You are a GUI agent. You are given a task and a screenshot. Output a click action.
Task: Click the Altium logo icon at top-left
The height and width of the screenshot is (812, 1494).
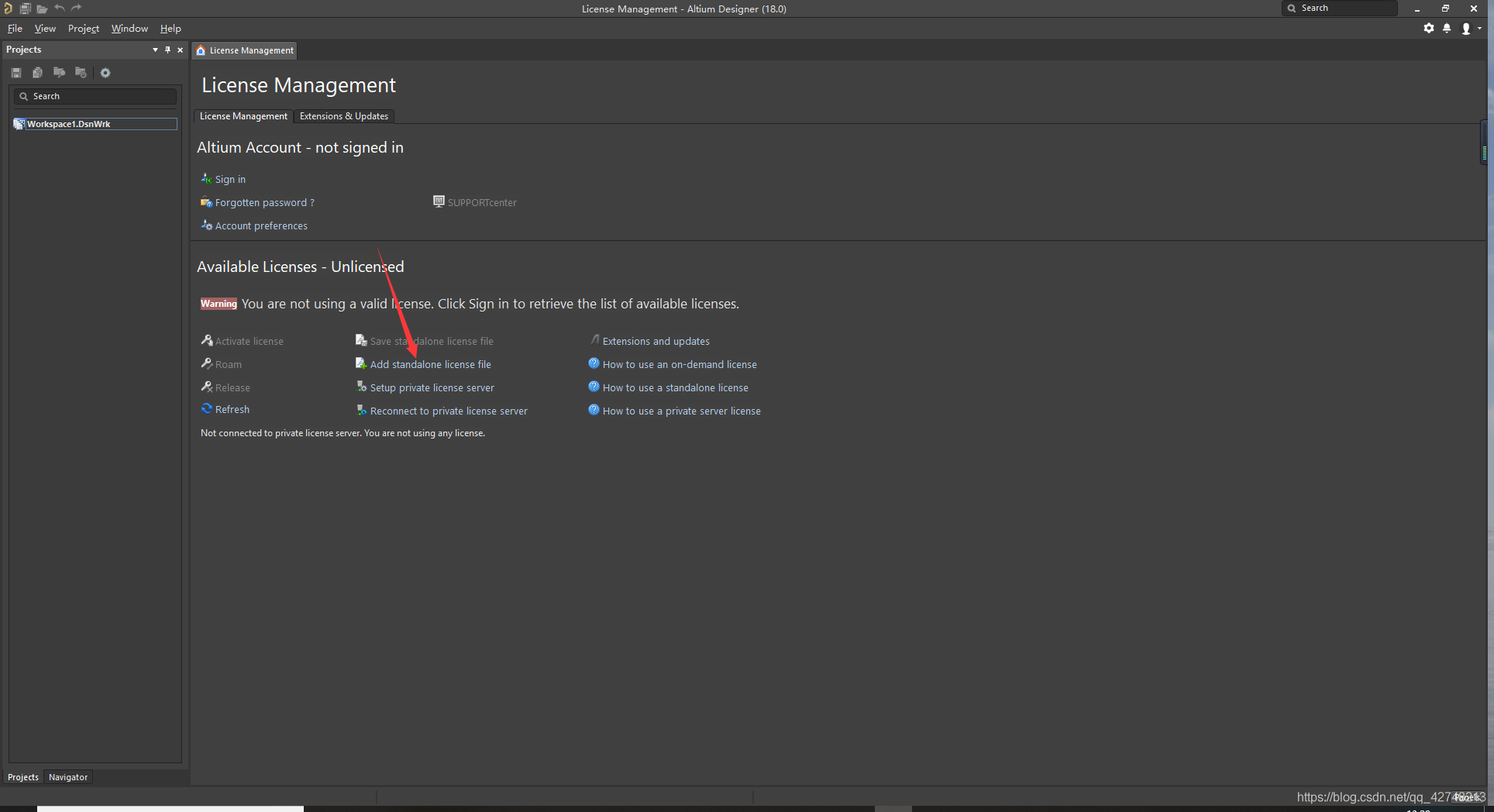tap(8, 9)
